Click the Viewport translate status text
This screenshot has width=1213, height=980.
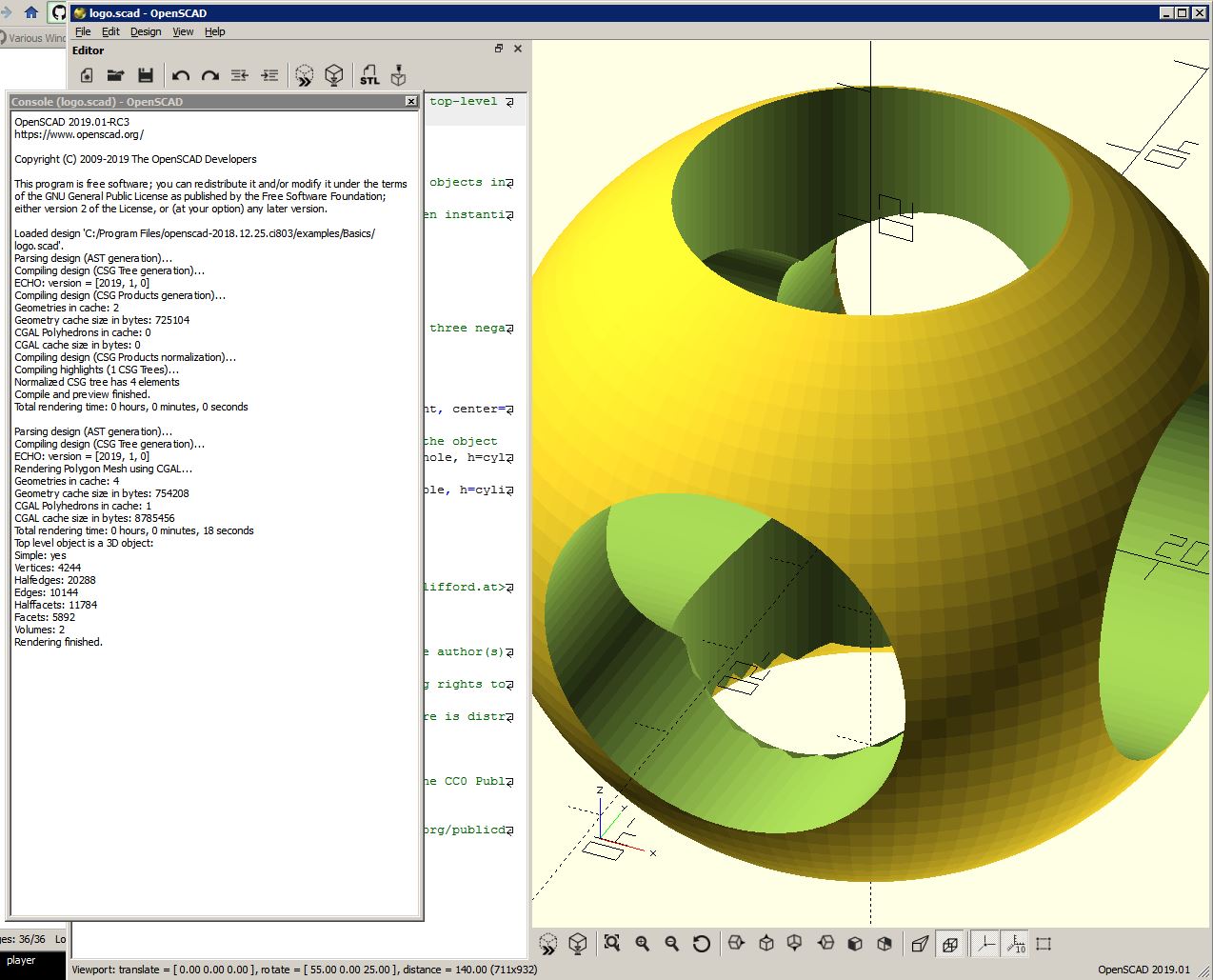tap(305, 970)
